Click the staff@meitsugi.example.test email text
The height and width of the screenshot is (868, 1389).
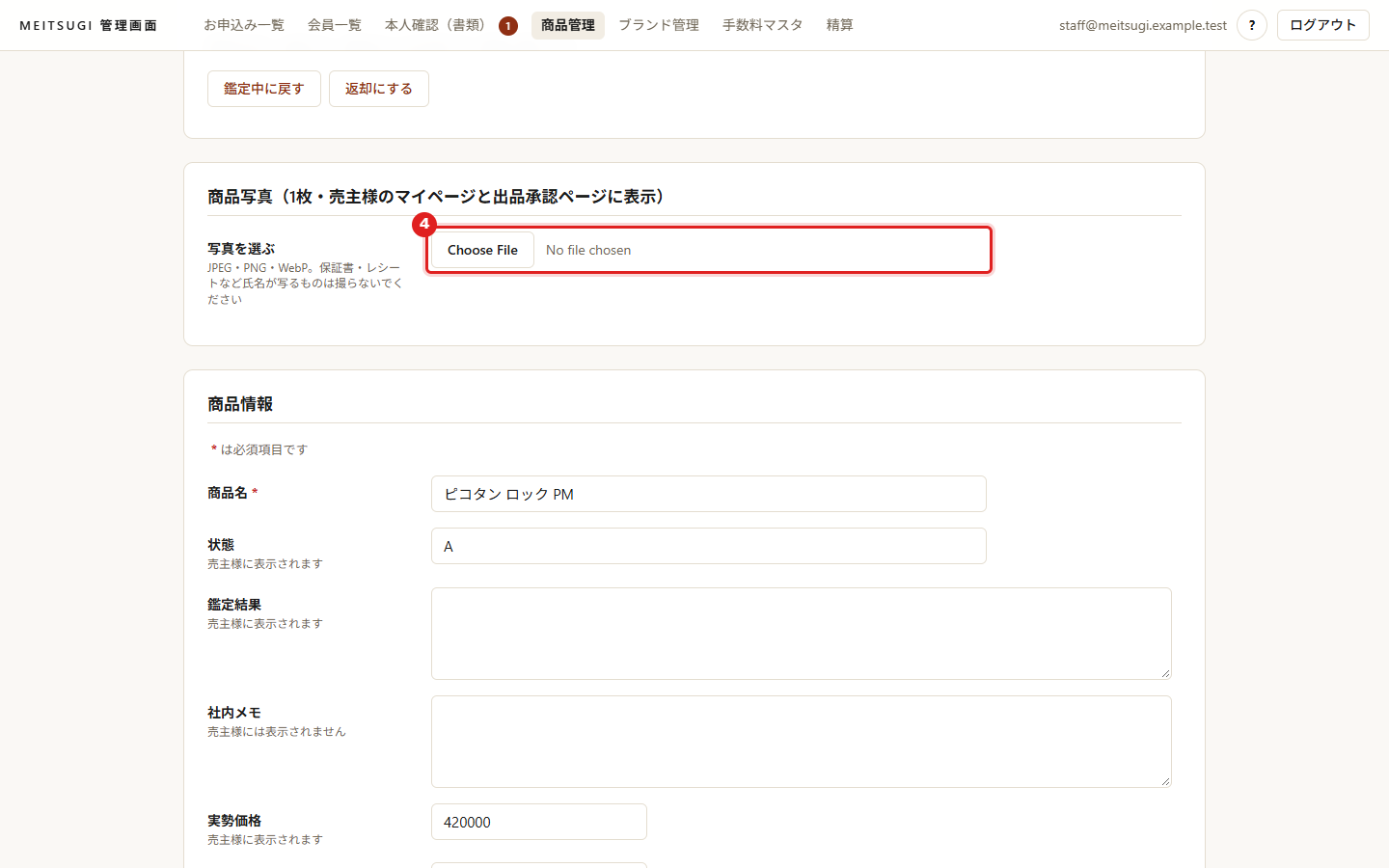(1143, 25)
